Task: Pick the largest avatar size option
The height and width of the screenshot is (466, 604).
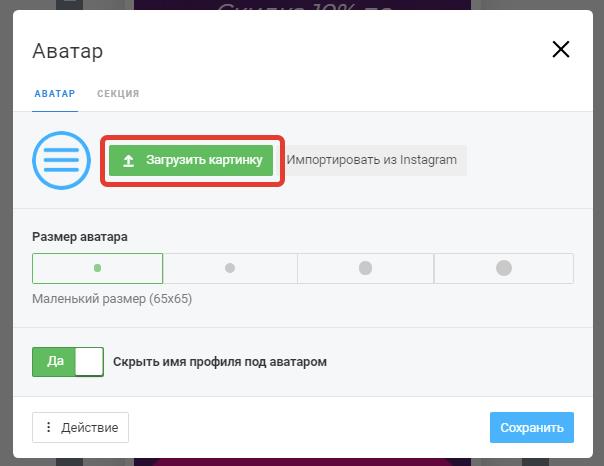Action: 504,268
